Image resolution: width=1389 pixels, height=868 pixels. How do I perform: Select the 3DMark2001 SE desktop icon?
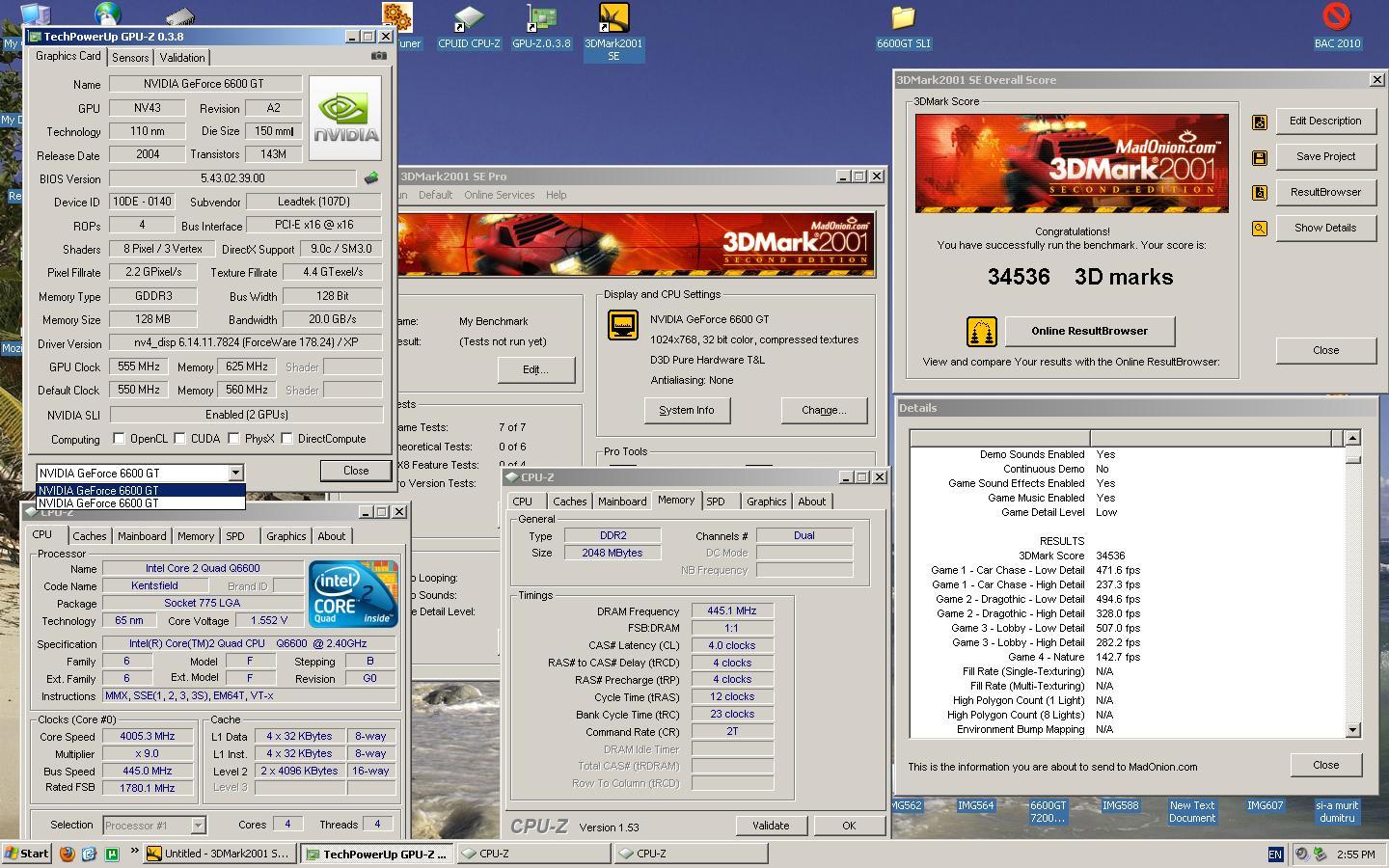(x=613, y=32)
